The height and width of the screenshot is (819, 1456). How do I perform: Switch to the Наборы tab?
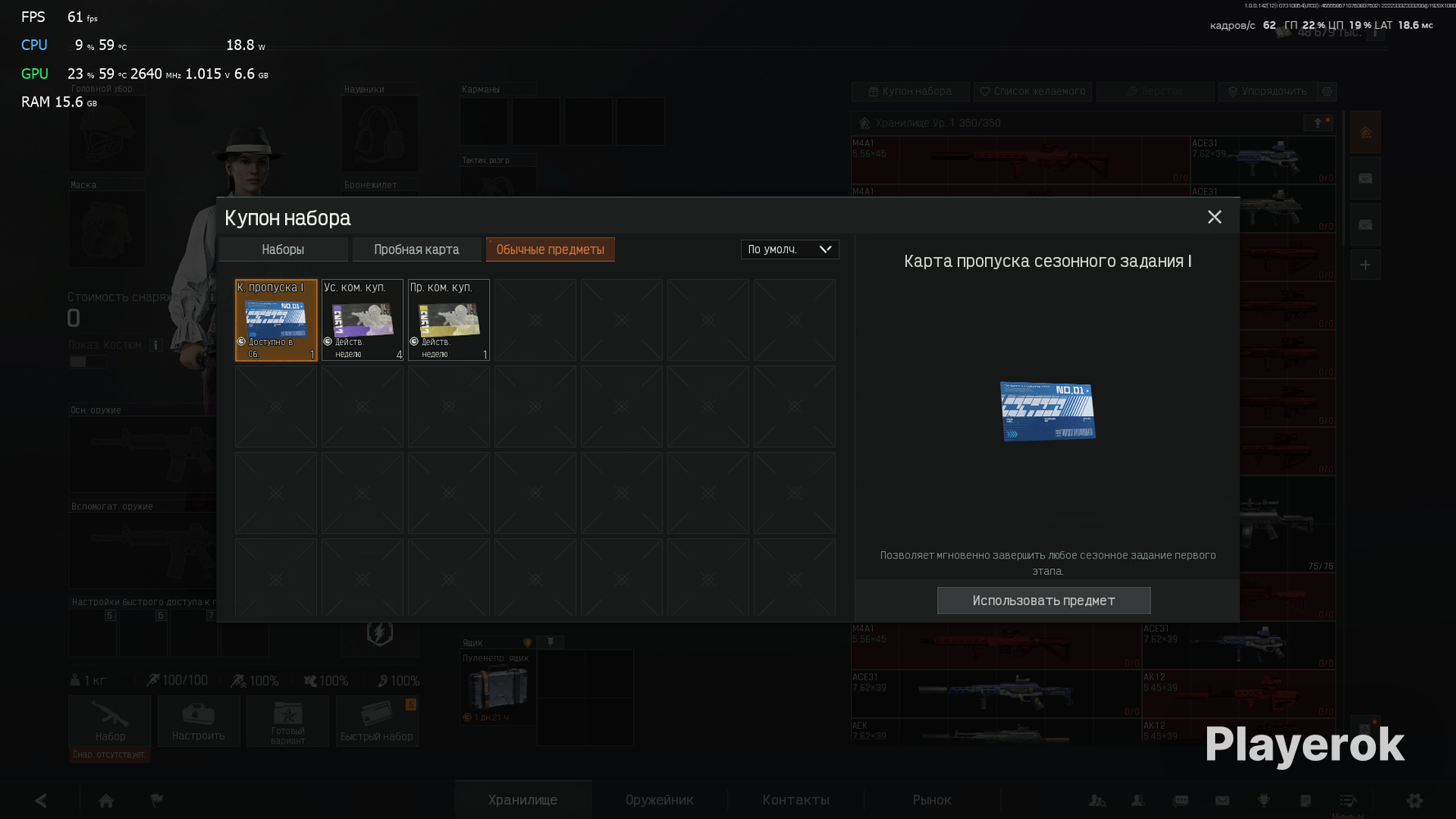[283, 250]
